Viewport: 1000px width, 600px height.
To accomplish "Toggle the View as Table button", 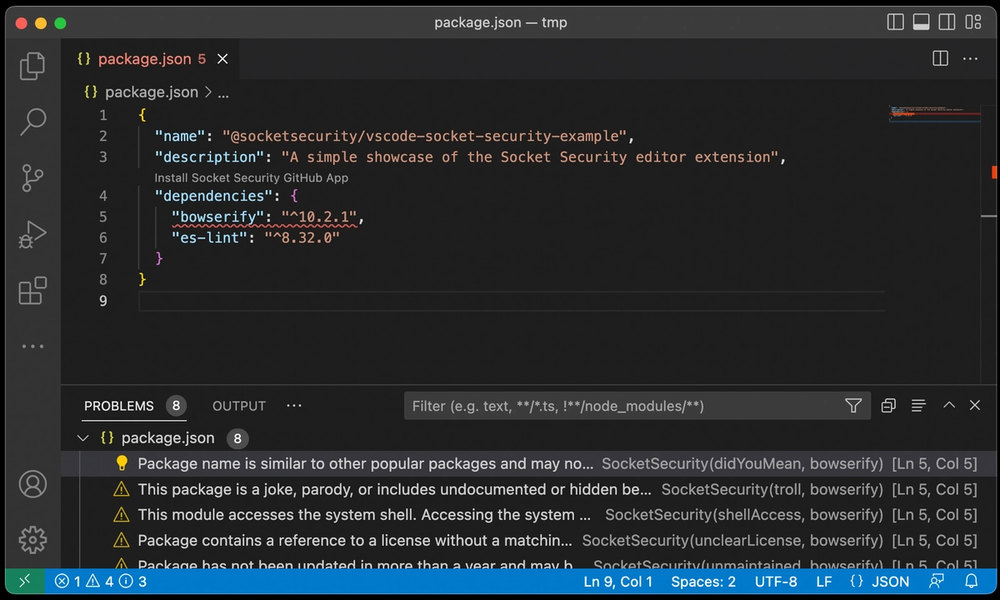I will tap(888, 405).
